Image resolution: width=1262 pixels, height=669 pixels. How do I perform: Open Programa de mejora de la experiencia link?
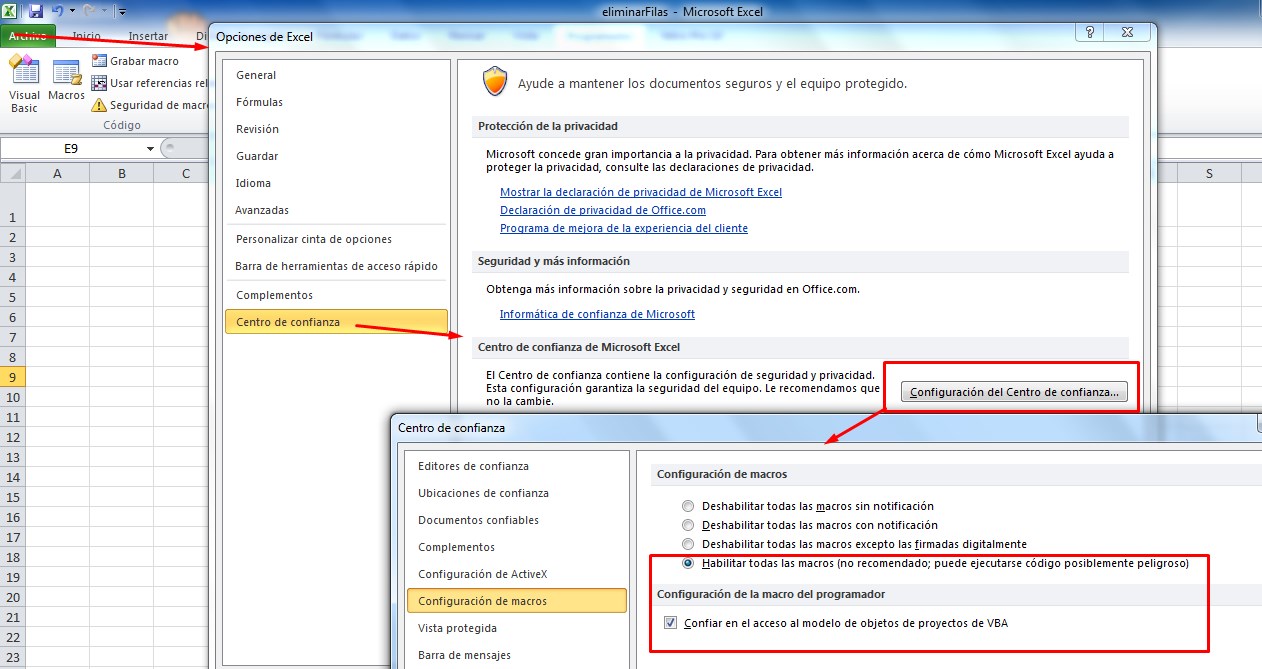623,228
